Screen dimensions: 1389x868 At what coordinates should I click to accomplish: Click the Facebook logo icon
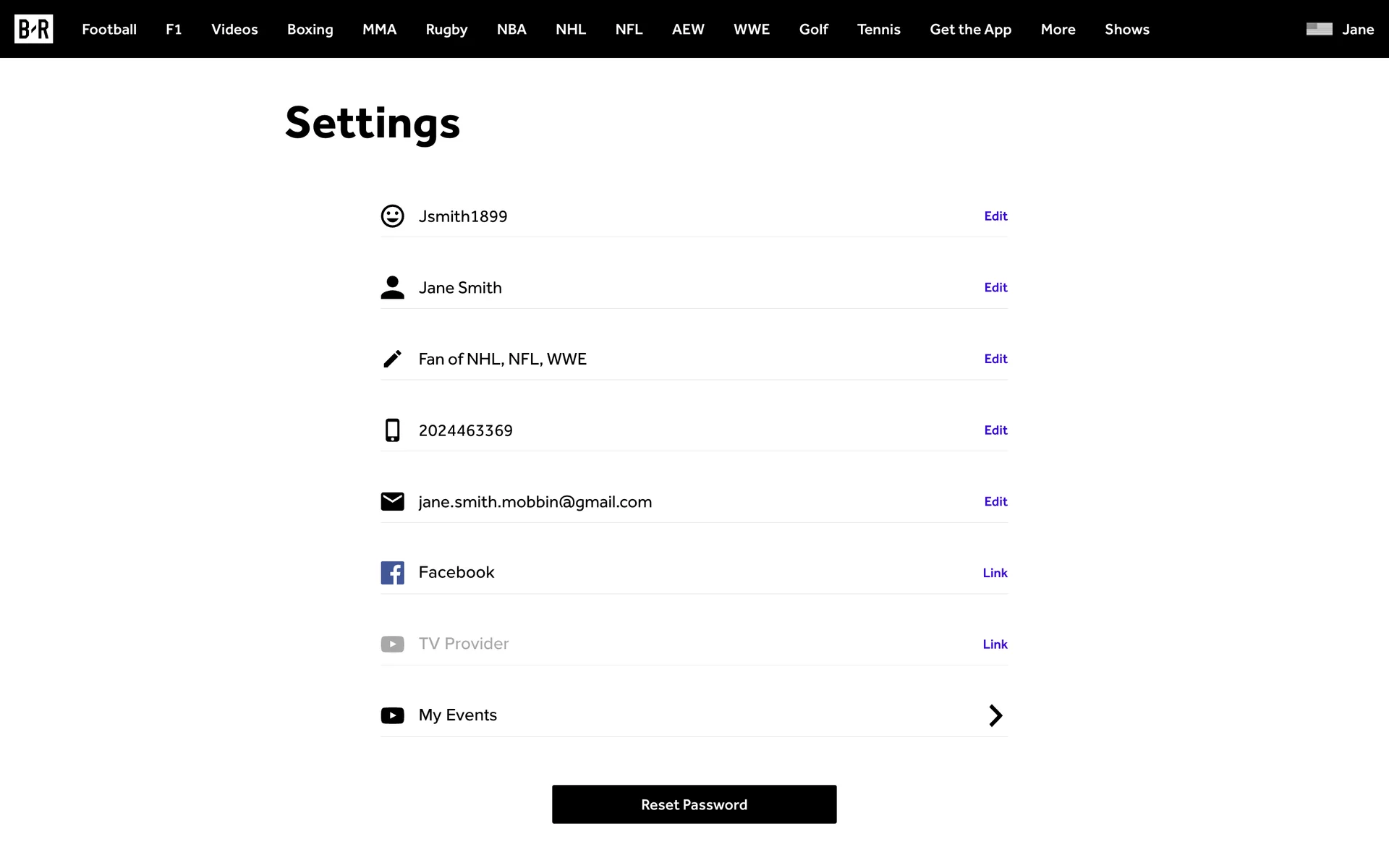tap(392, 573)
